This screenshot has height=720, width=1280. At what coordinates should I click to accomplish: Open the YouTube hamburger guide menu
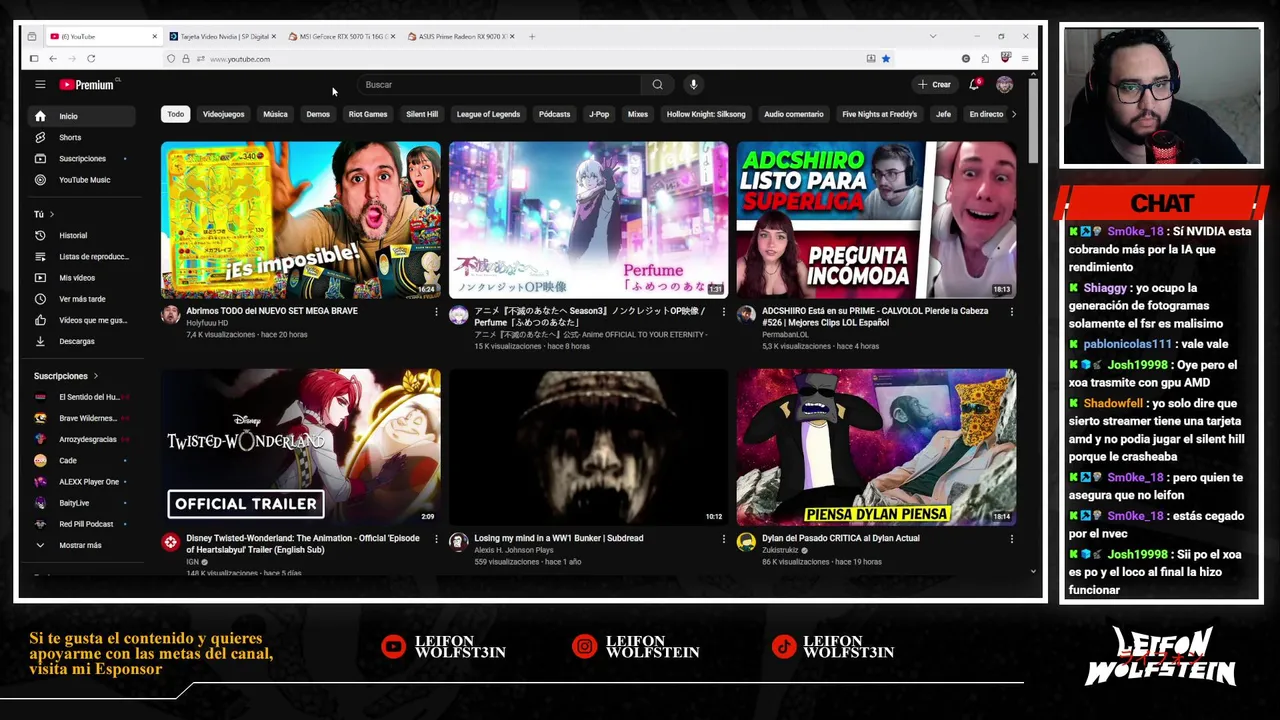coord(40,85)
